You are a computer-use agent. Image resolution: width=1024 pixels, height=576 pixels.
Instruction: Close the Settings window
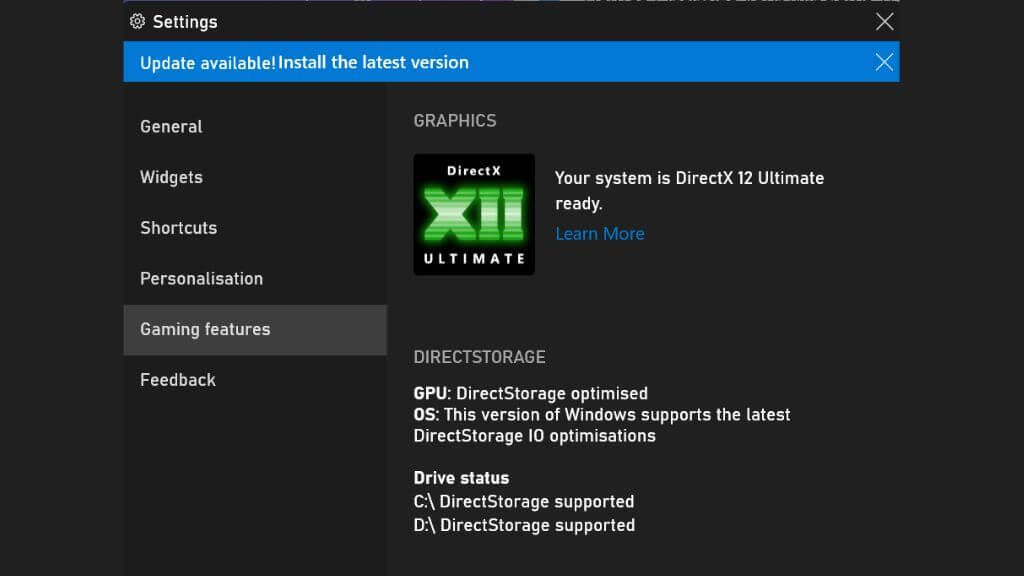(884, 21)
